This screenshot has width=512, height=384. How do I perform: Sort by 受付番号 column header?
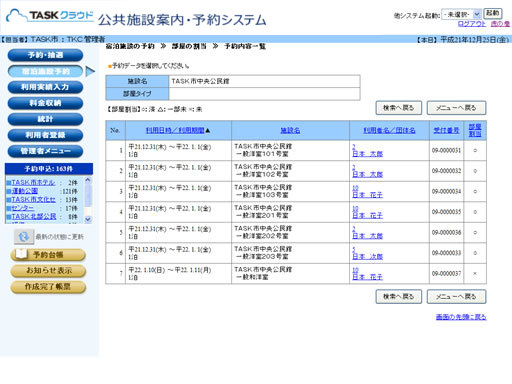tap(446, 130)
